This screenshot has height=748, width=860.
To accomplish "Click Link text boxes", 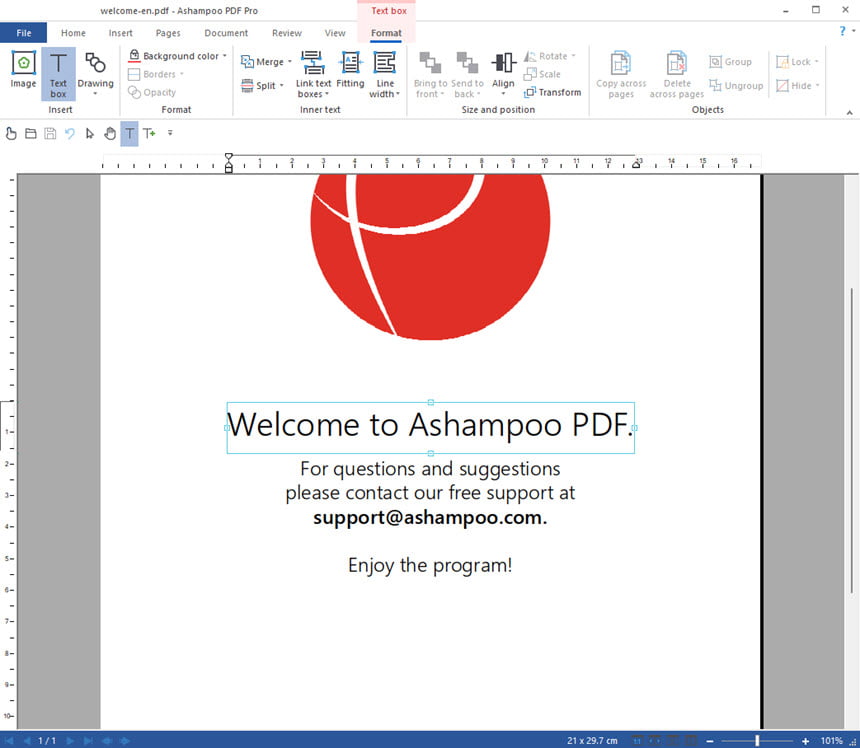I will point(313,75).
